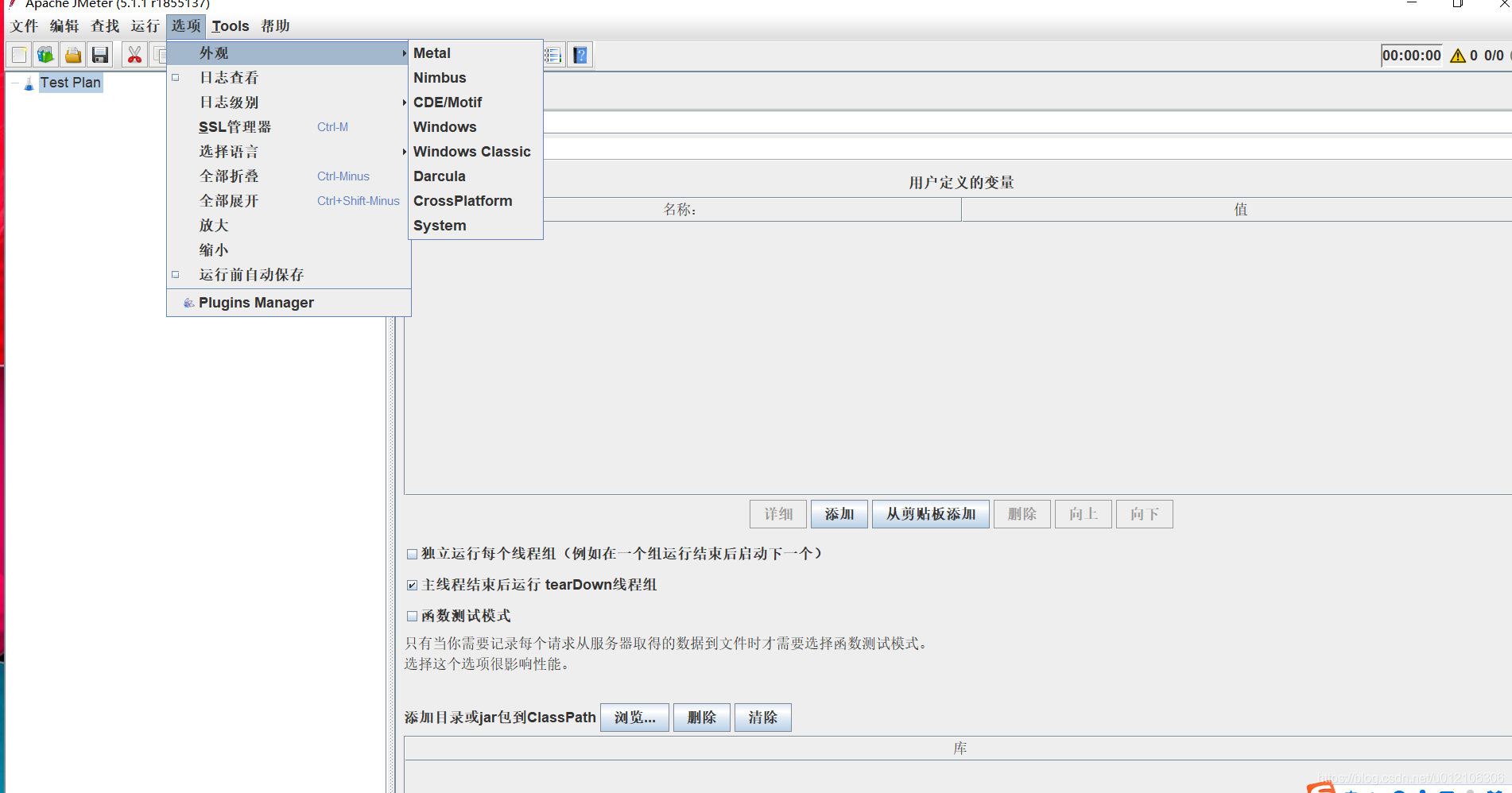Select the Metal look and feel
This screenshot has height=793, width=1512.
point(475,53)
